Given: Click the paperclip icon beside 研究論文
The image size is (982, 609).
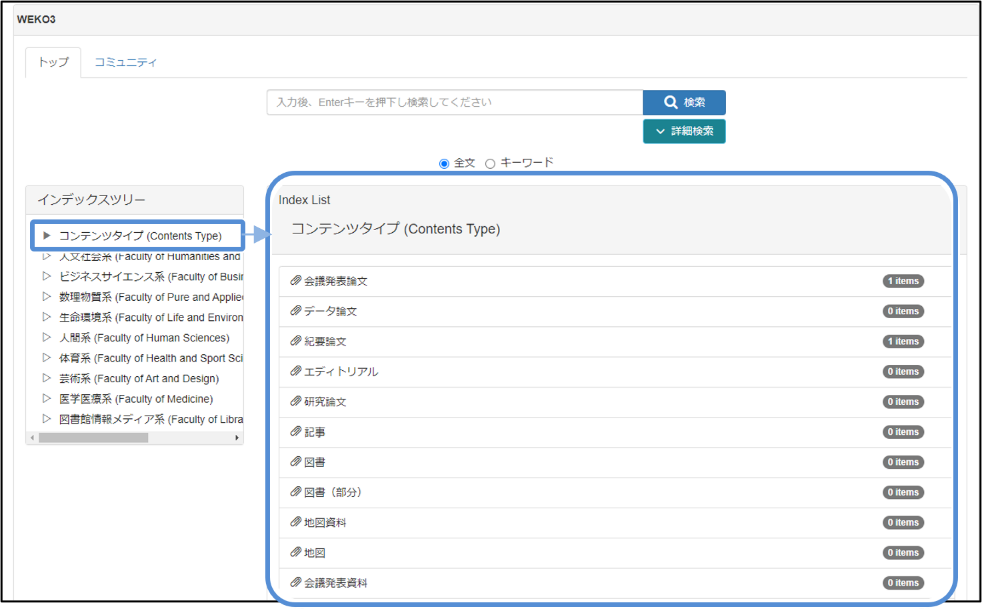Looking at the screenshot, I should [295, 401].
